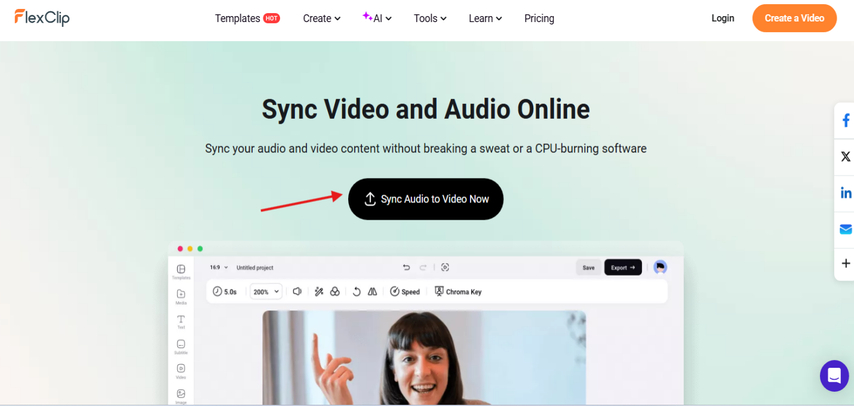Share the page on X
The height and width of the screenshot is (406, 854).
846,157
